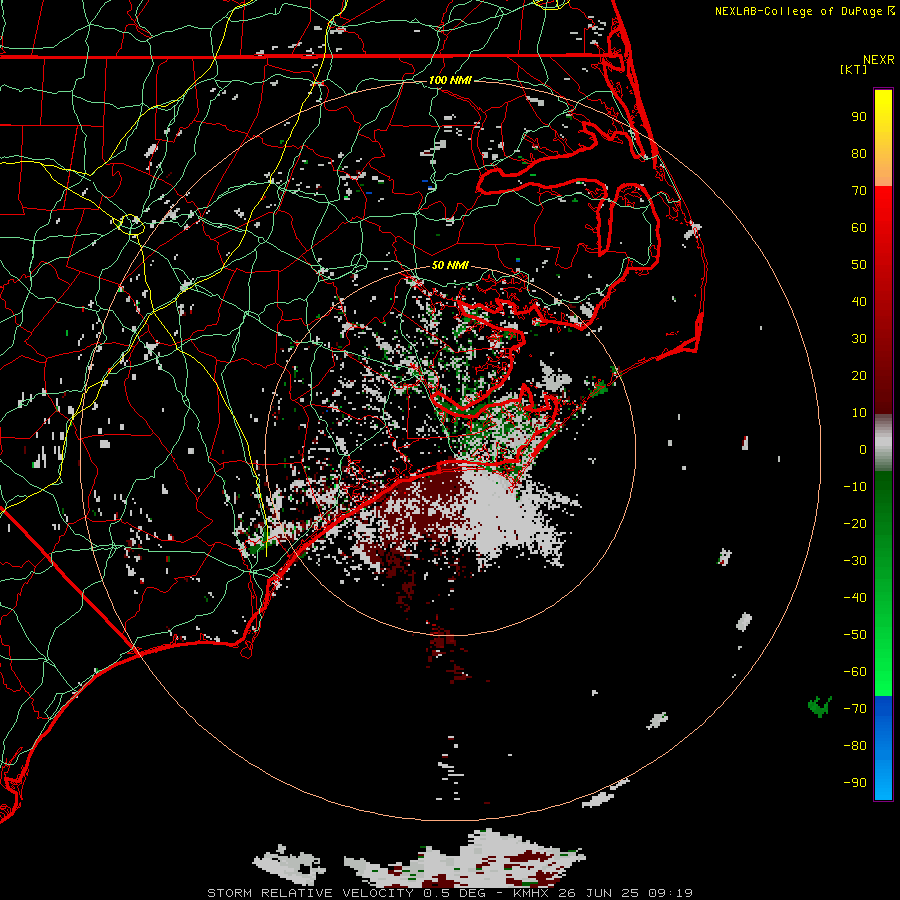The width and height of the screenshot is (900, 900).
Task: Click the KT units label above the color scale
Action: tap(854, 69)
